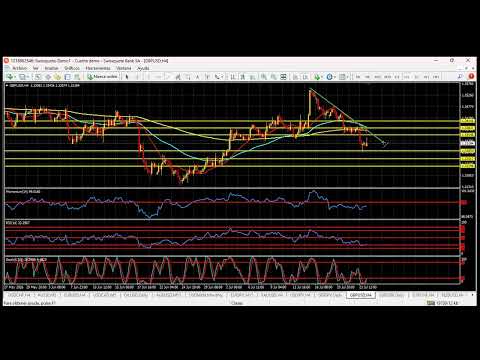Select the Text Label tool
Screen dimensions: 480x360
click(x=207, y=77)
